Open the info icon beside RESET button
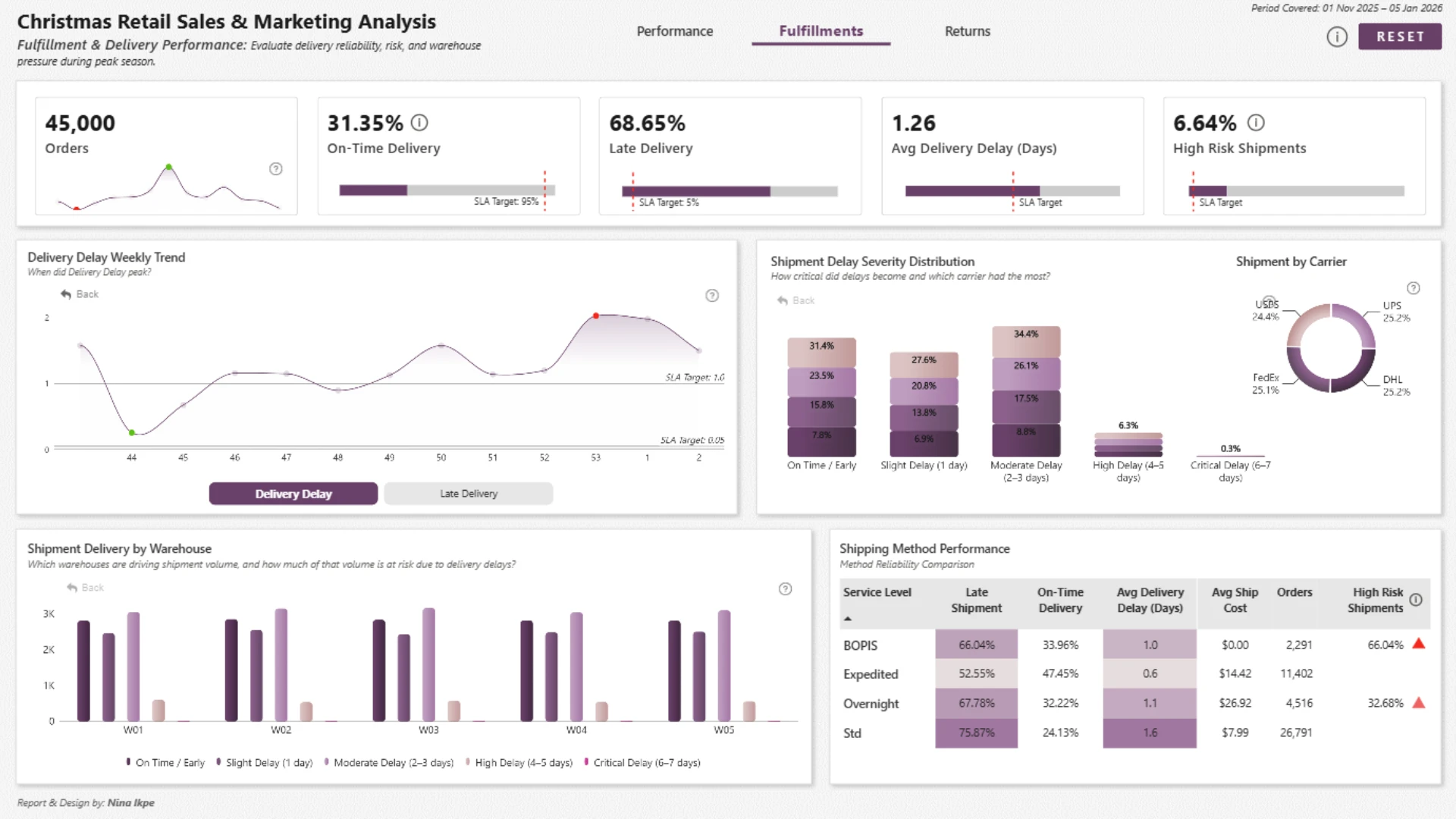 point(1337,36)
